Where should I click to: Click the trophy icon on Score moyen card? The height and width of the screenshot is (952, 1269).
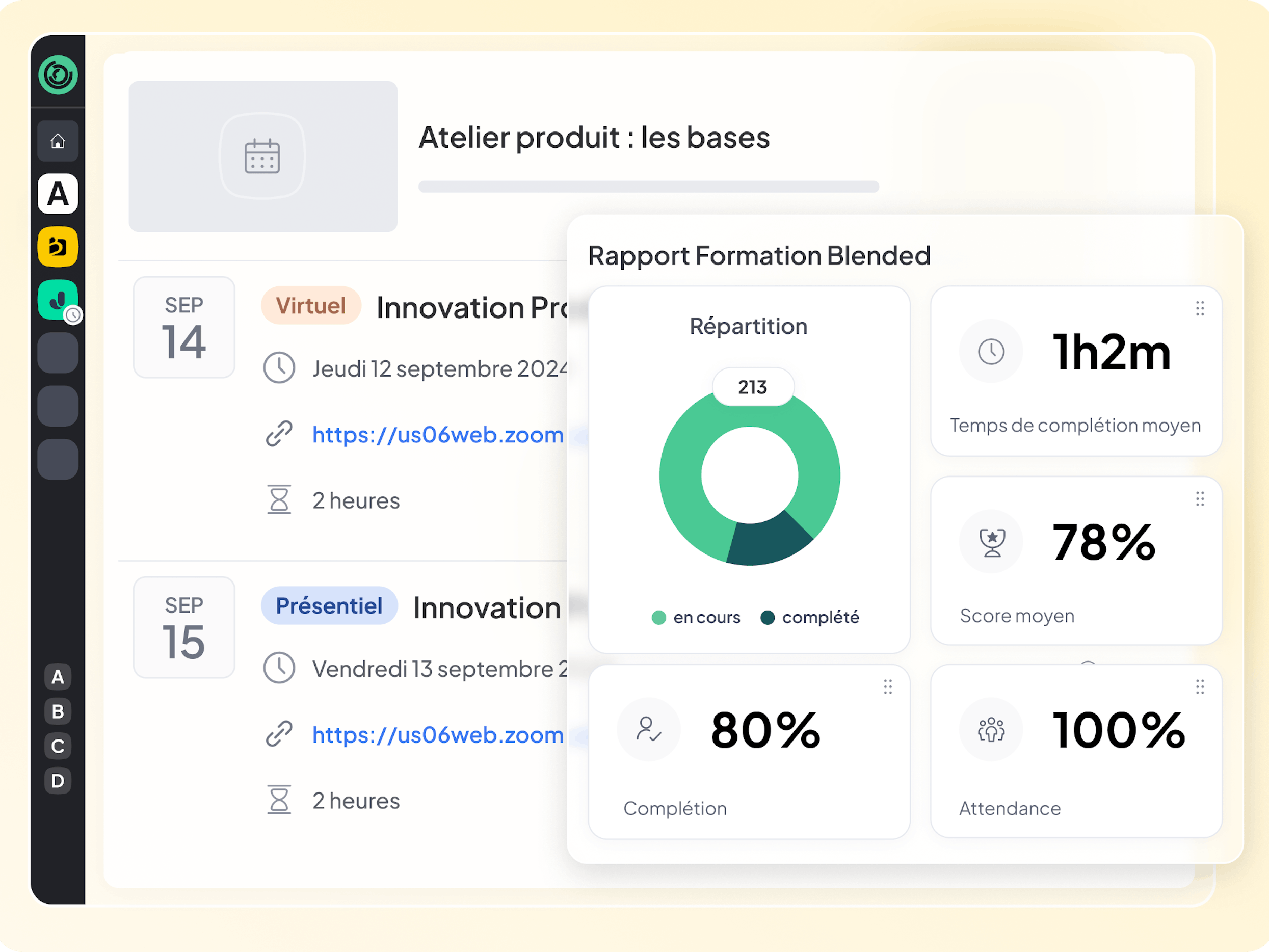[x=991, y=541]
